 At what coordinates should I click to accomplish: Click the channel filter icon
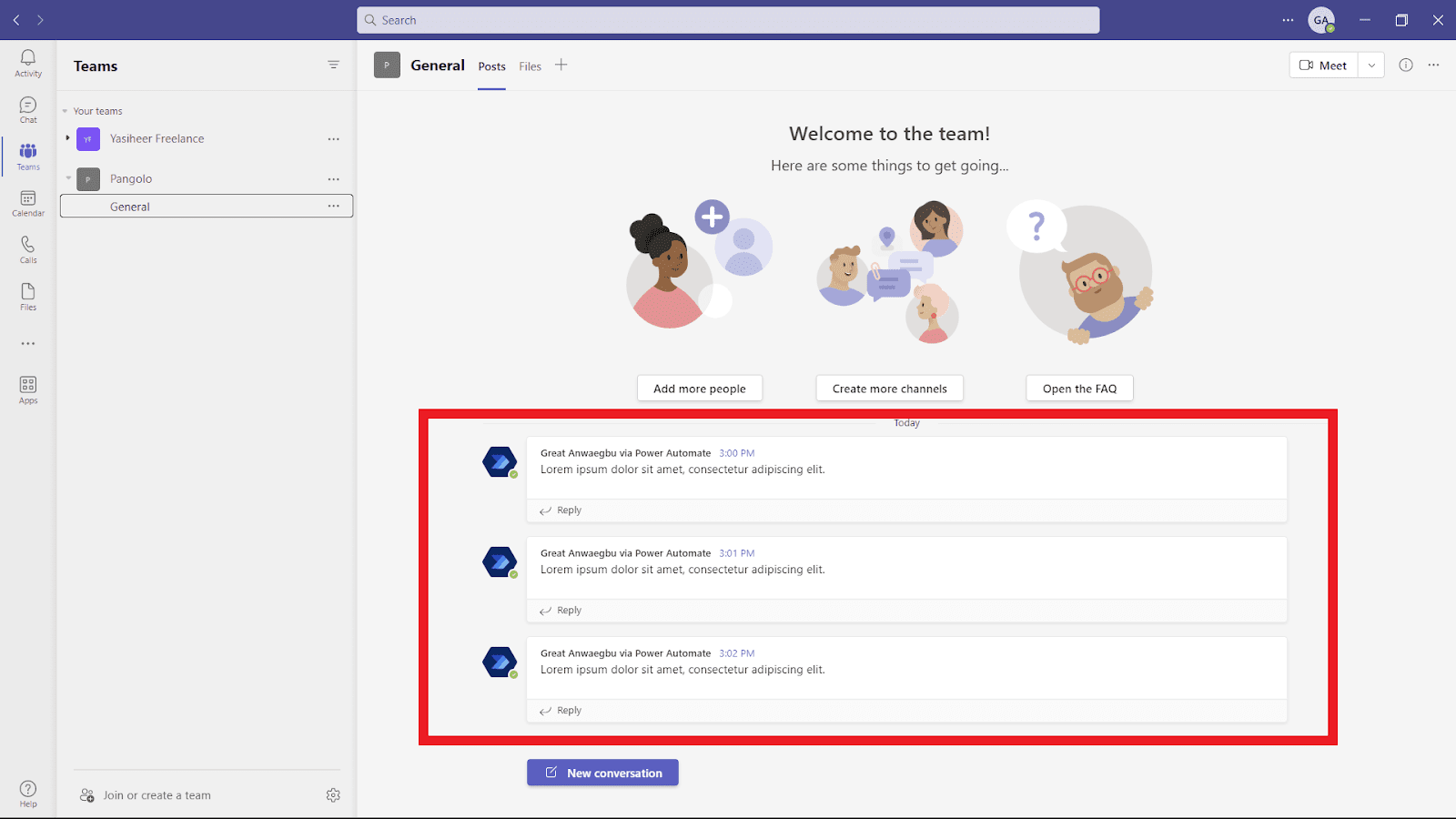(x=333, y=65)
